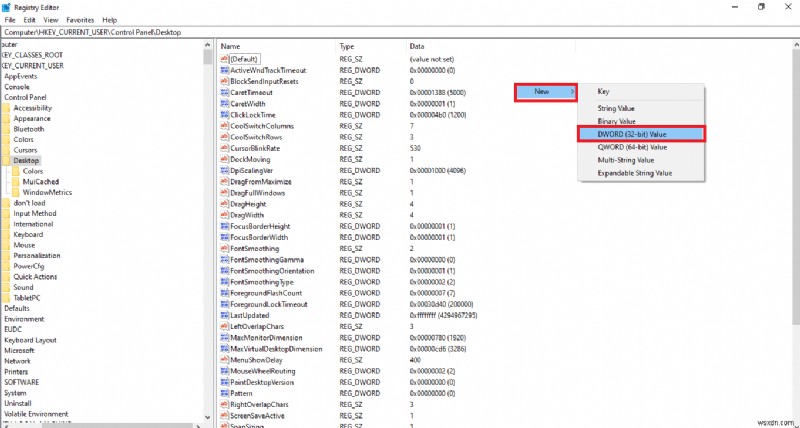
Task: Click the FontSmoothingOrientation value name
Action: pos(272,271)
